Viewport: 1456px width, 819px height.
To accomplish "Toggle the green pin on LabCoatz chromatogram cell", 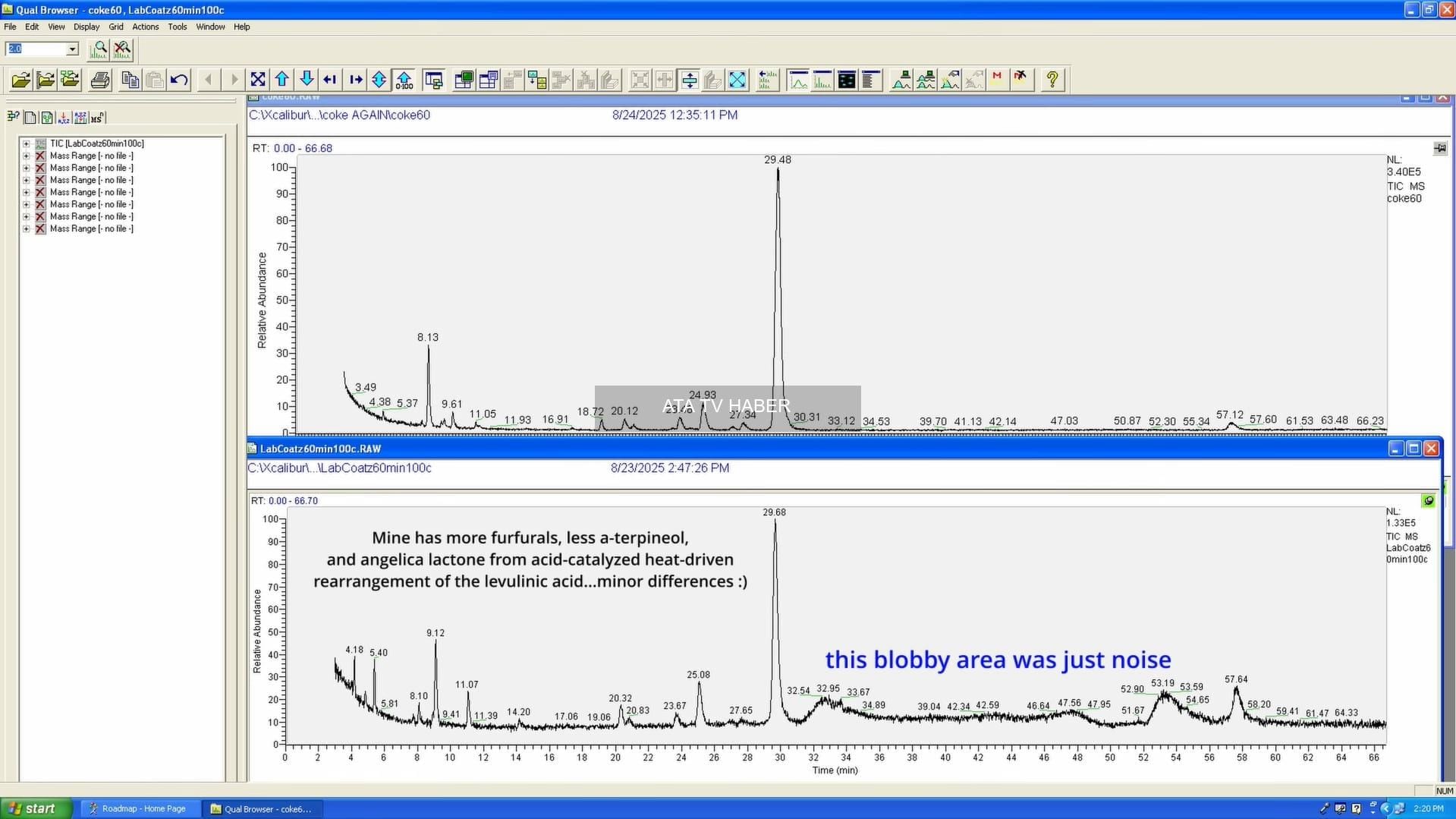I will [x=1429, y=501].
